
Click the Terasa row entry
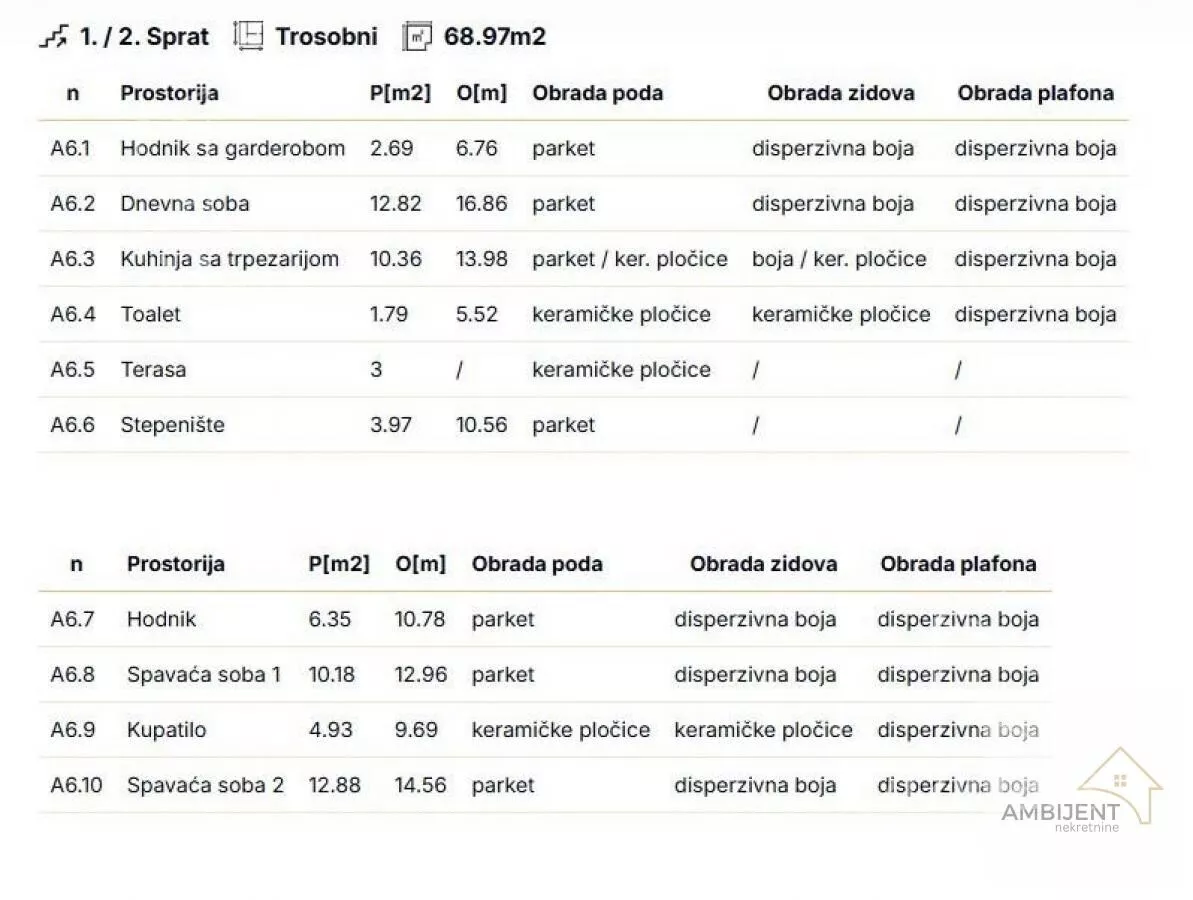click(584, 370)
